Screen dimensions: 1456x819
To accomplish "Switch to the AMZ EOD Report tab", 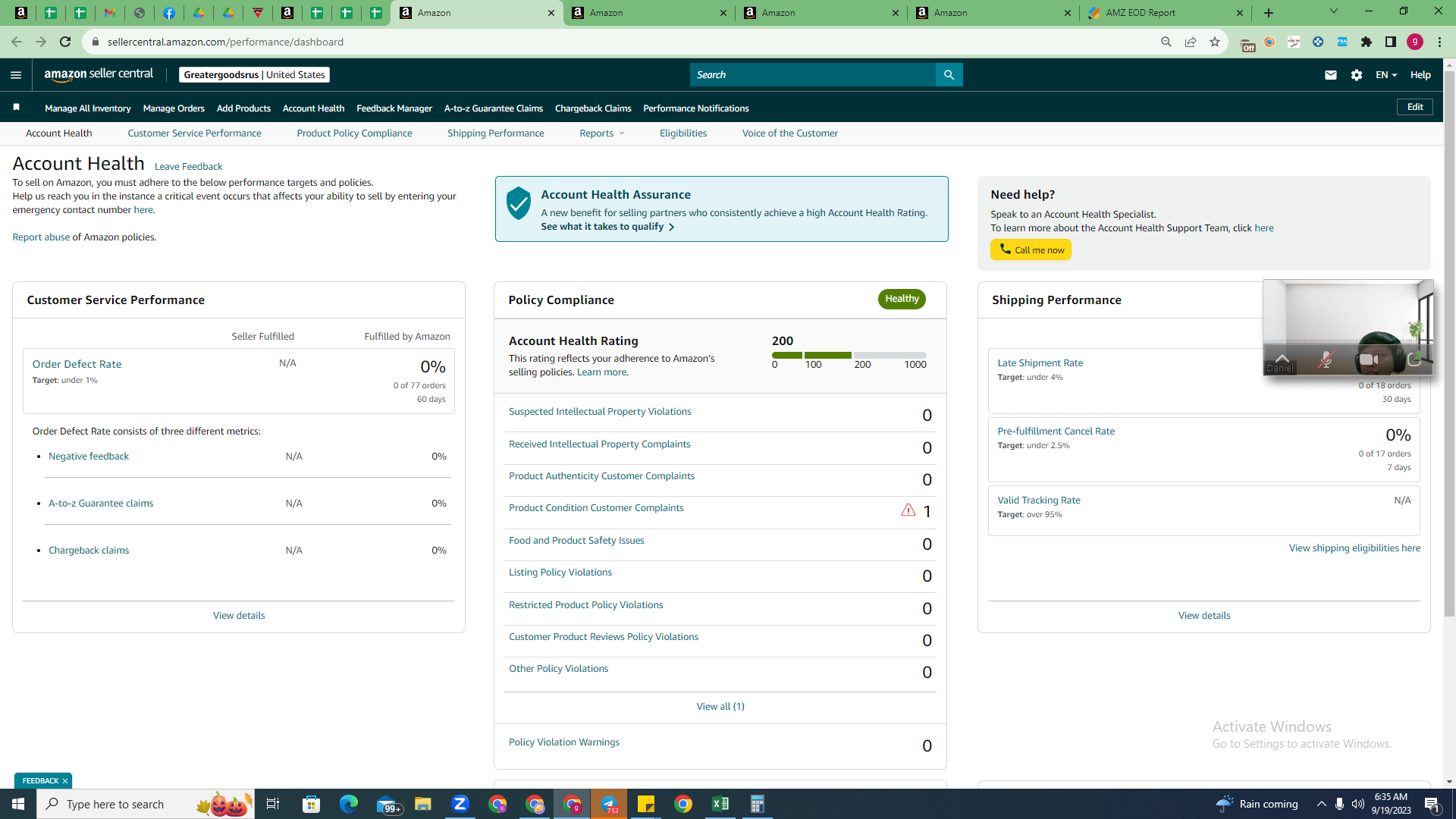I will (1166, 13).
